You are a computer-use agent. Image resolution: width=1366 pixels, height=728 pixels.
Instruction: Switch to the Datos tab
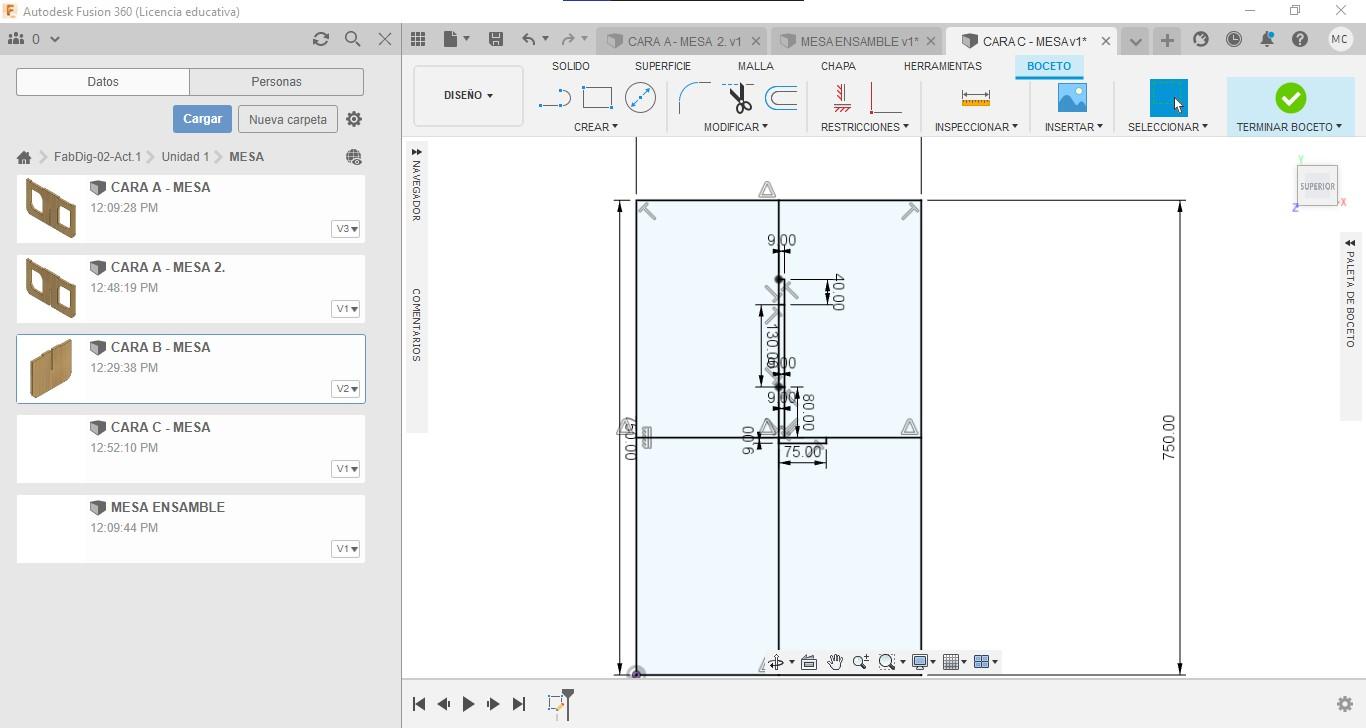(103, 82)
